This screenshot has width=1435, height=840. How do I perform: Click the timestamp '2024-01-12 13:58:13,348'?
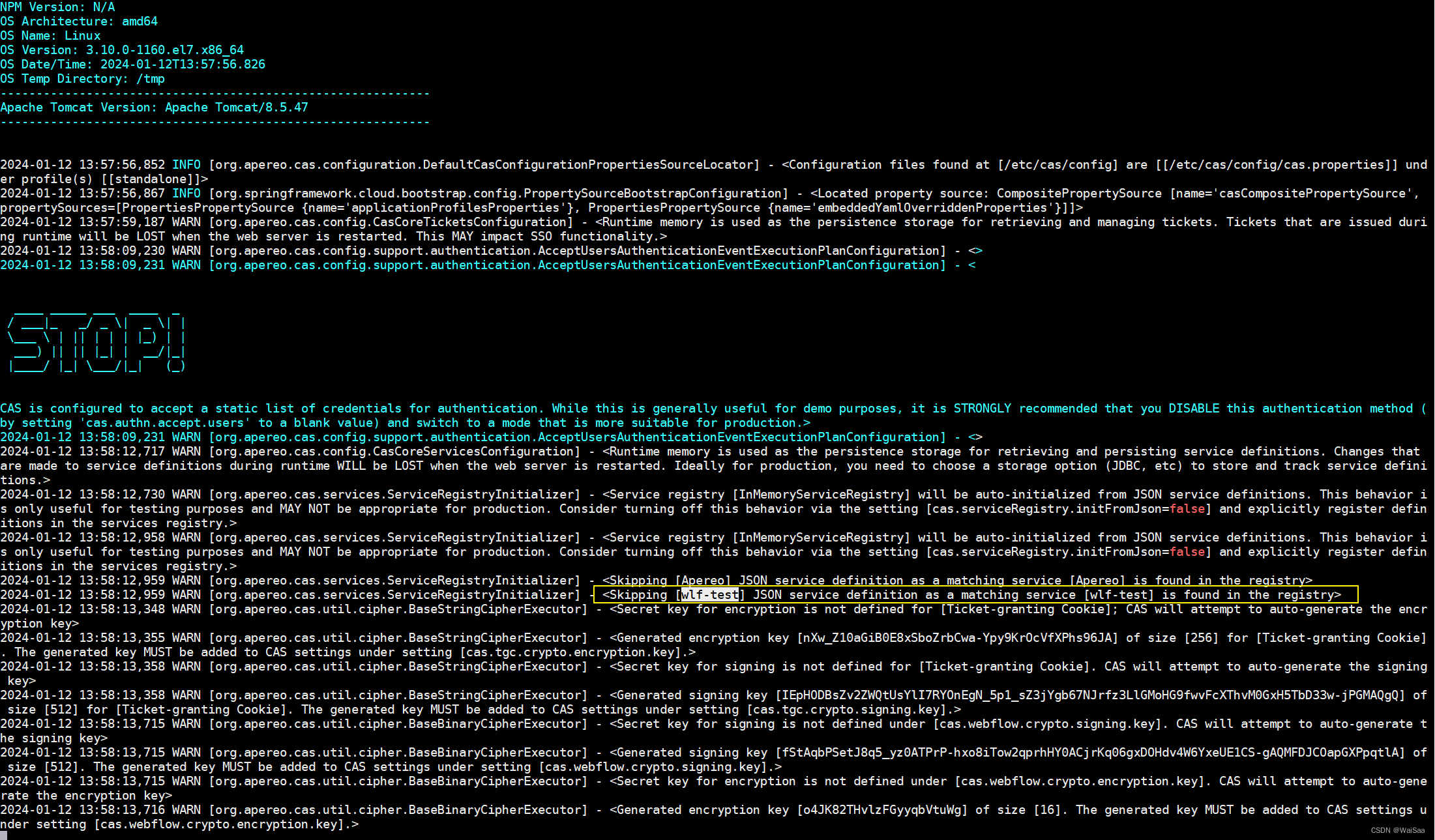click(83, 609)
